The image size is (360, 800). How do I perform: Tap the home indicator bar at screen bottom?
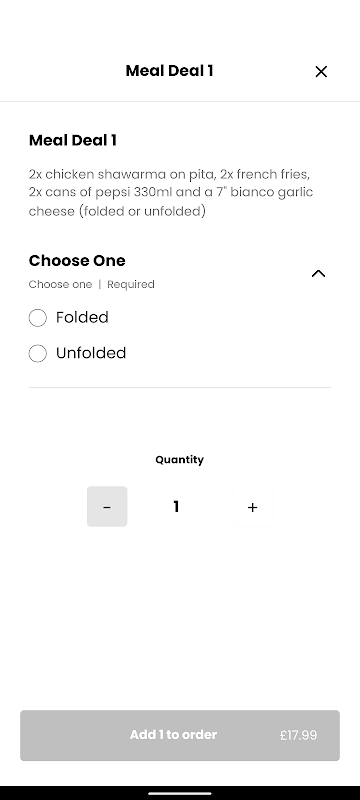[x=180, y=793]
